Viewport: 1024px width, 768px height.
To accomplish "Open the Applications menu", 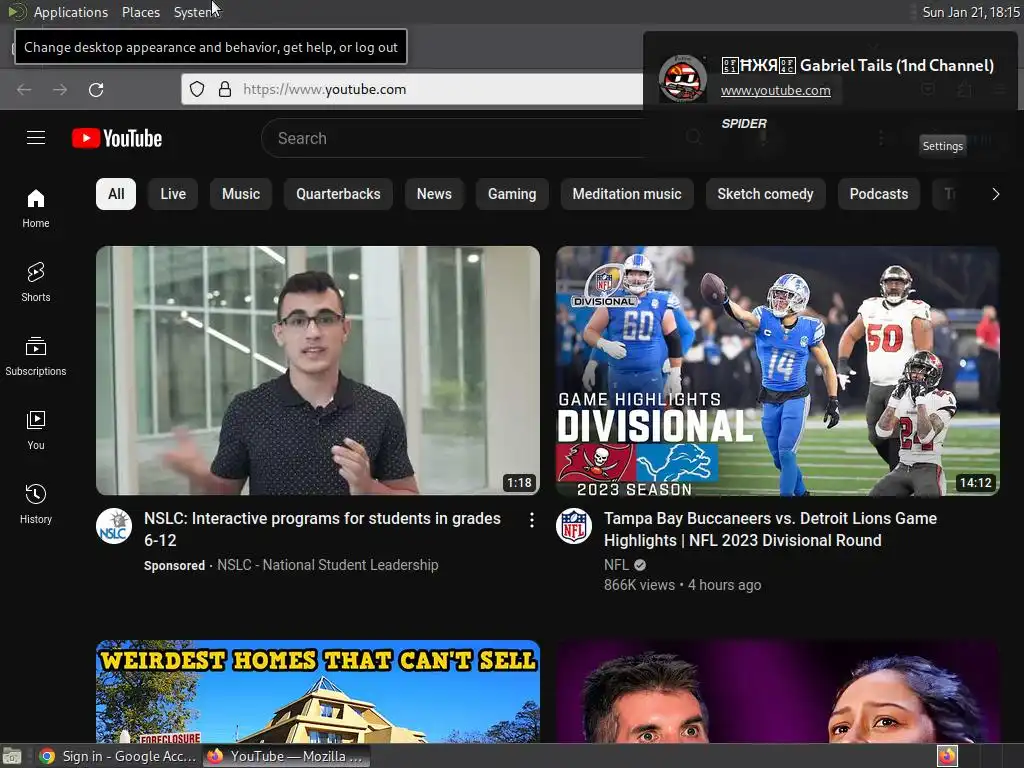I will [x=71, y=12].
